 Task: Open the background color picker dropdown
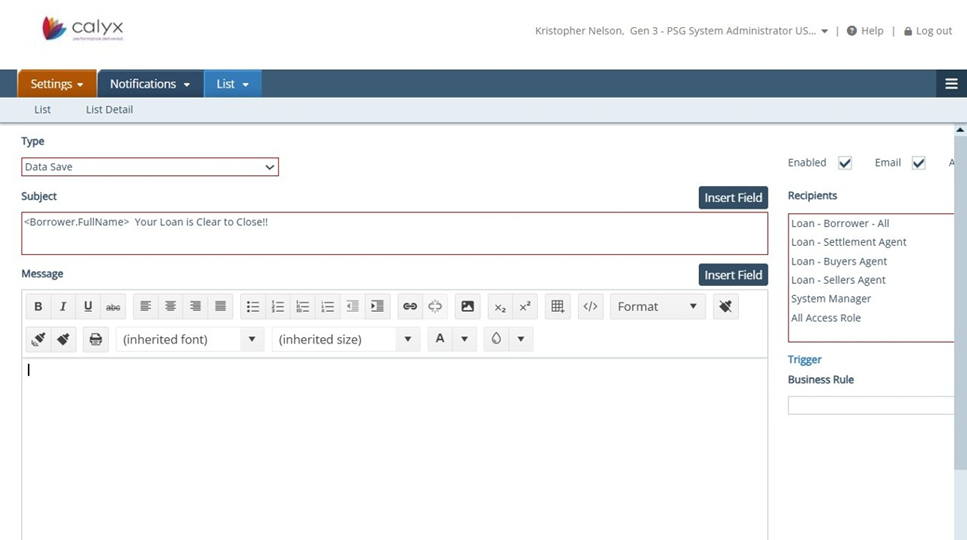(520, 340)
